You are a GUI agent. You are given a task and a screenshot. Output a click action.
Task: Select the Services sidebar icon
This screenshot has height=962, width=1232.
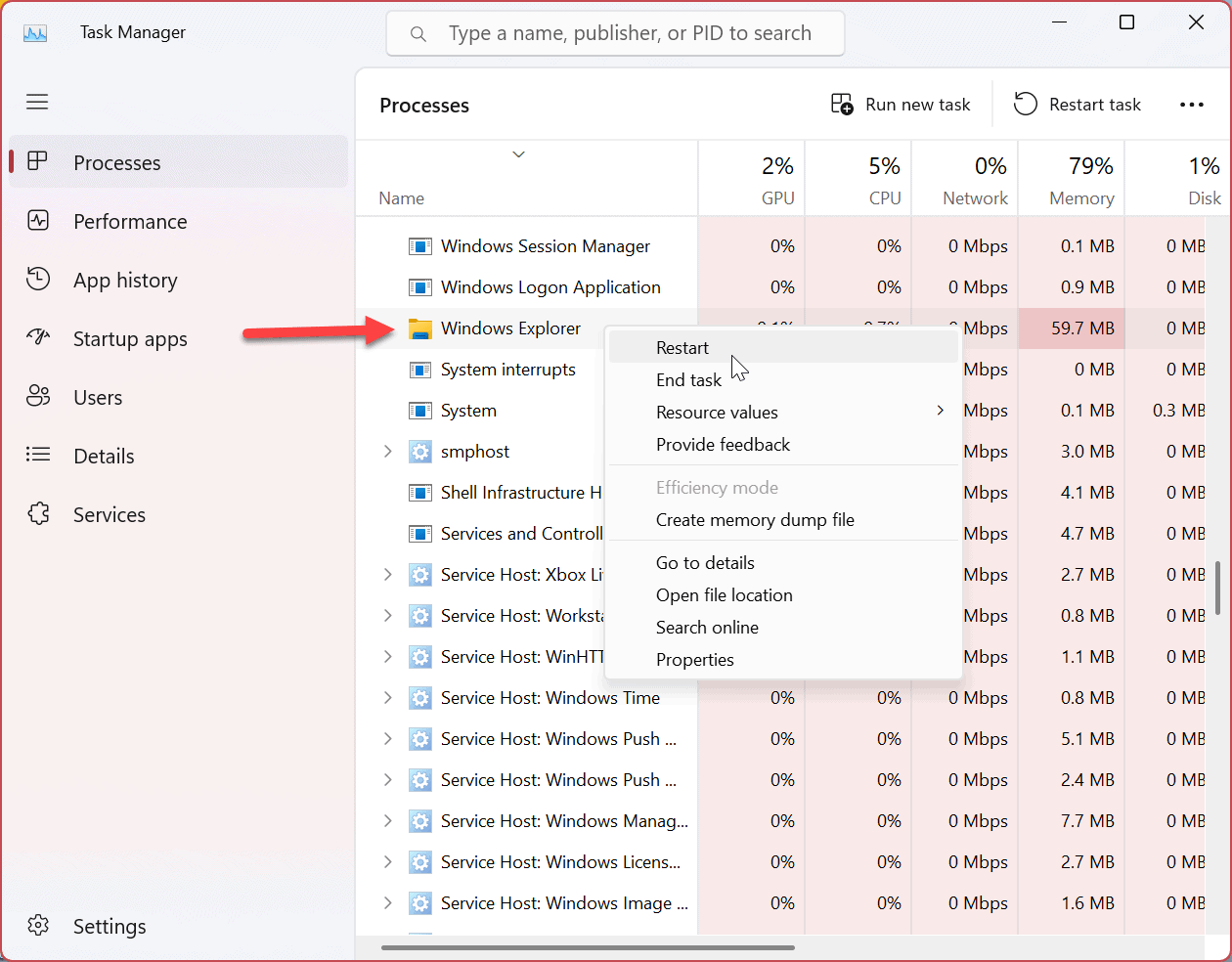(x=38, y=514)
